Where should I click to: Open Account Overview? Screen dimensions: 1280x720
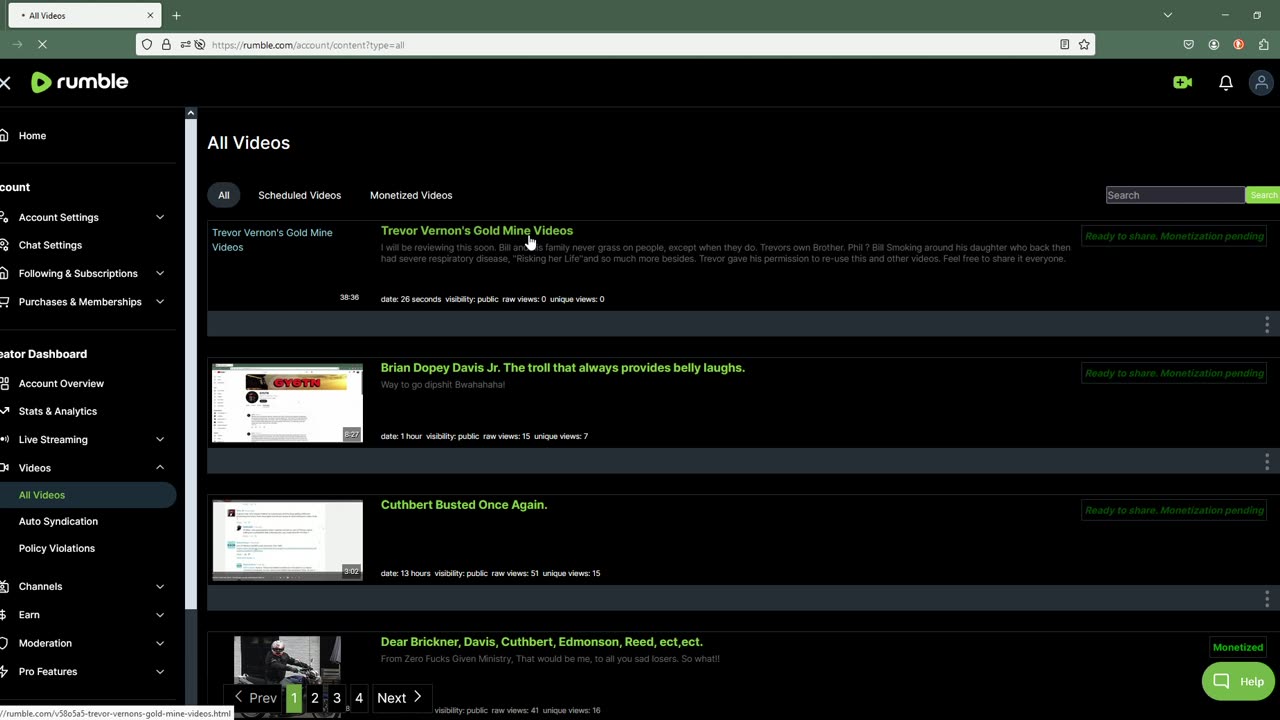61,384
